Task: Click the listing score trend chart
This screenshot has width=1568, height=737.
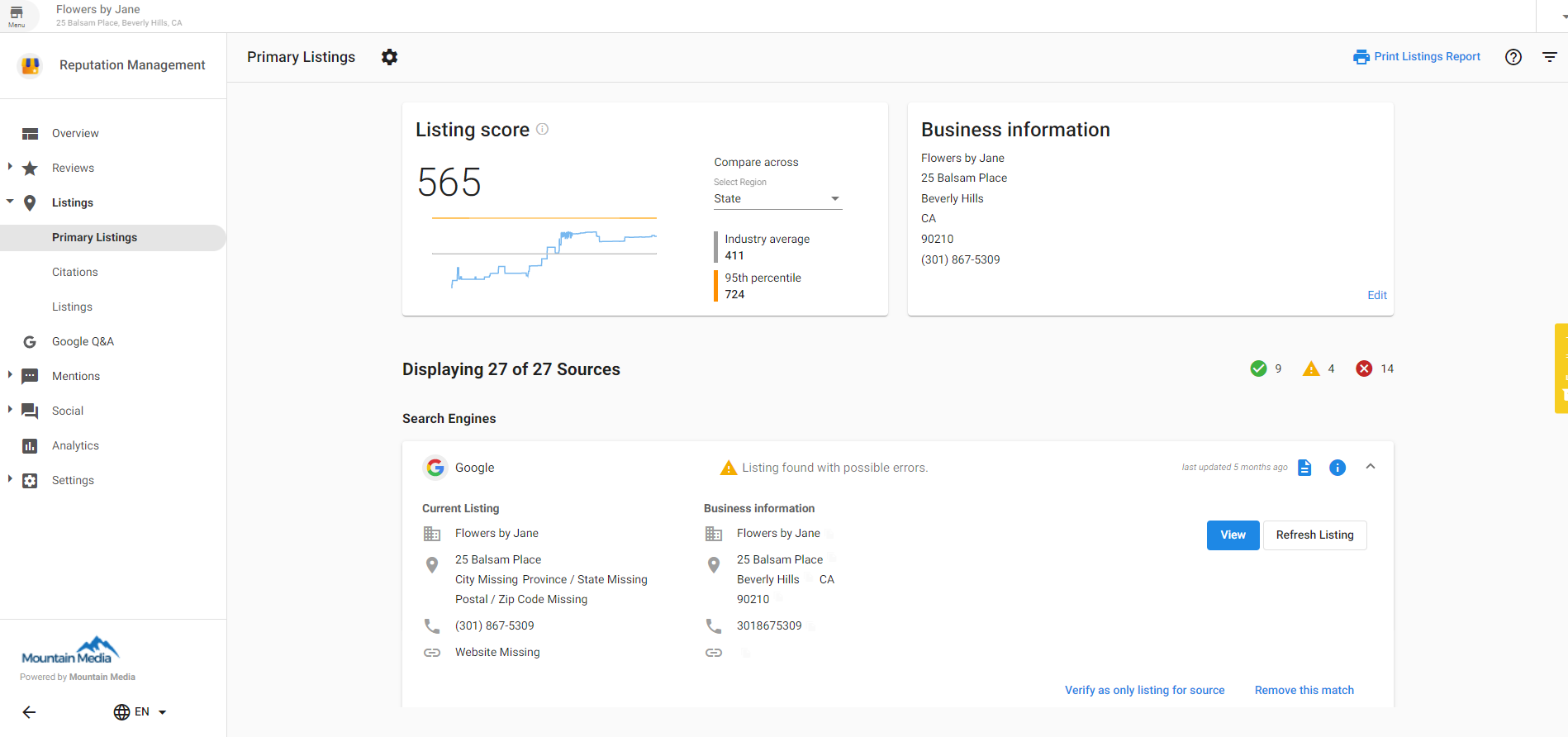Action: [x=544, y=253]
